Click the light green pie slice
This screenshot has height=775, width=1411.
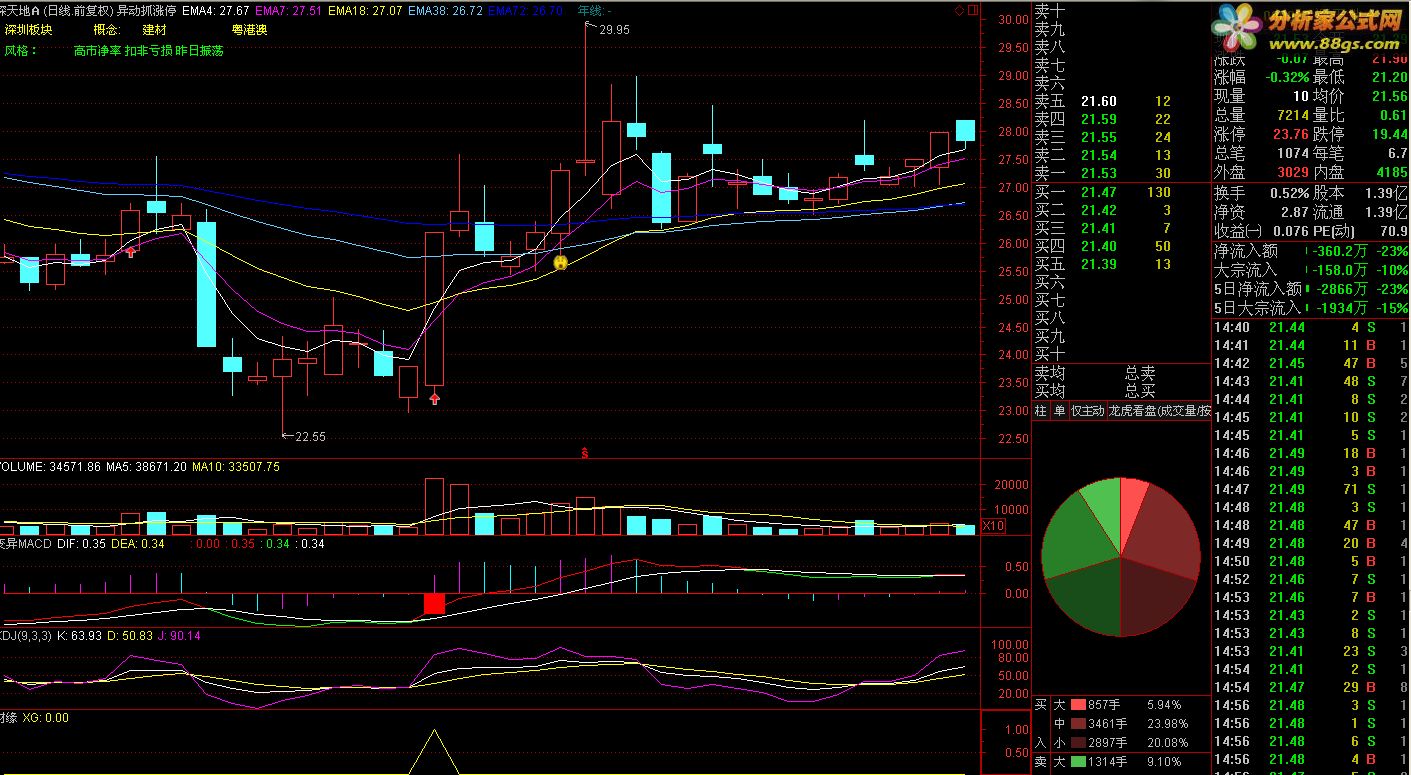tap(1103, 510)
